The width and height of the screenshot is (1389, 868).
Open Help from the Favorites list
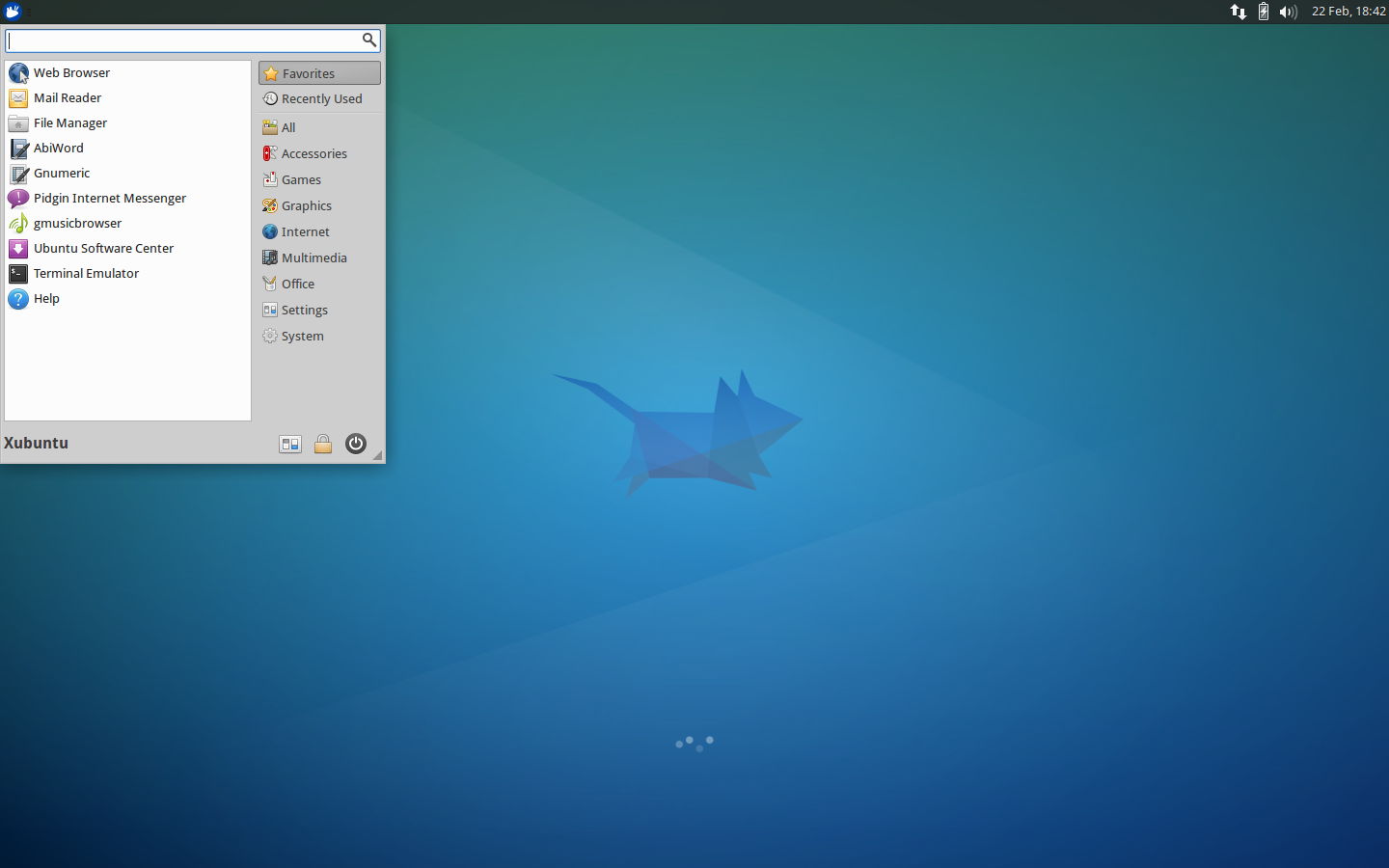tap(44, 298)
